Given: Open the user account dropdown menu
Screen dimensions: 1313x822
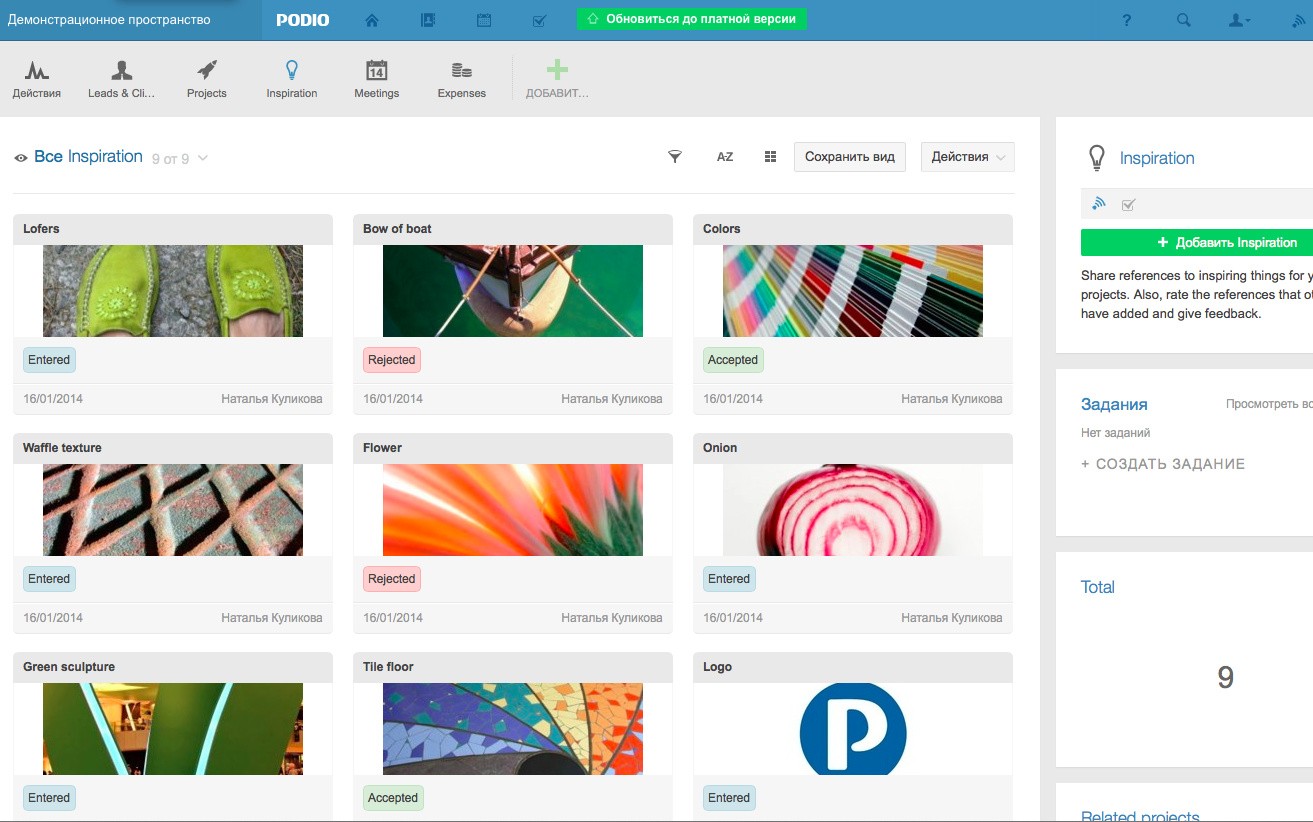Looking at the screenshot, I should 1239,20.
